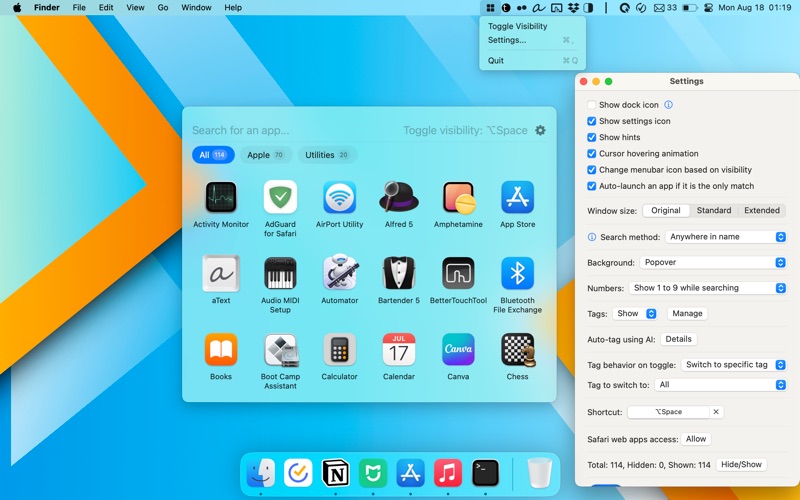
Task: Click the Hide/Show button
Action: pyautogui.click(x=741, y=465)
